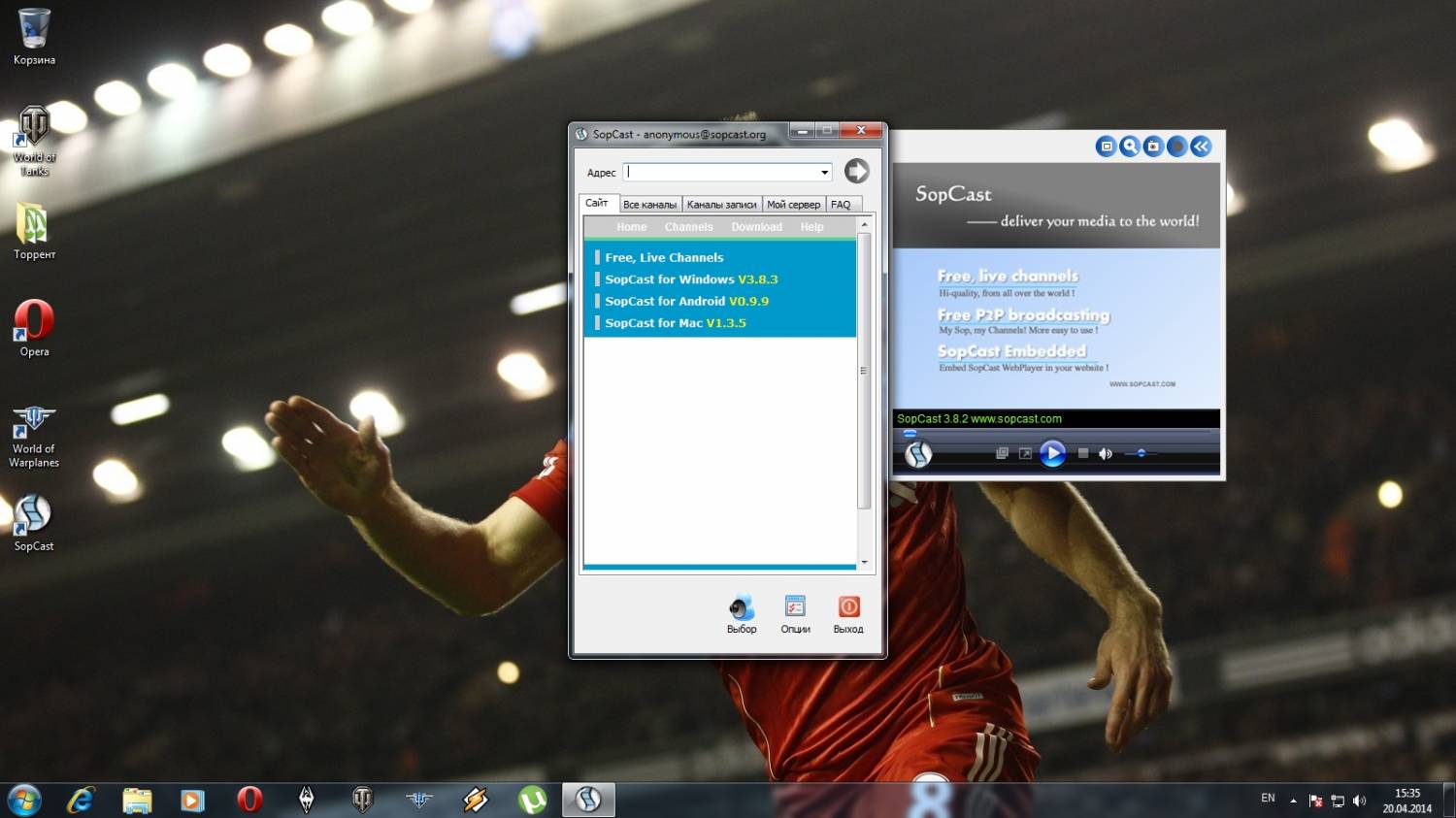Click the EN language indicator in tray
This screenshot has width=1456, height=818.
point(1268,799)
